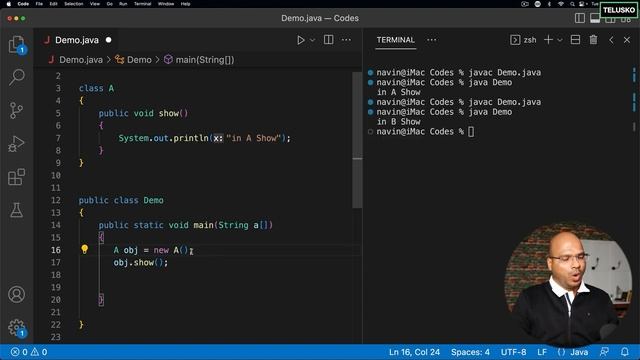Click "public class Demo" declaration text
The image size is (640, 360).
[x=121, y=200]
